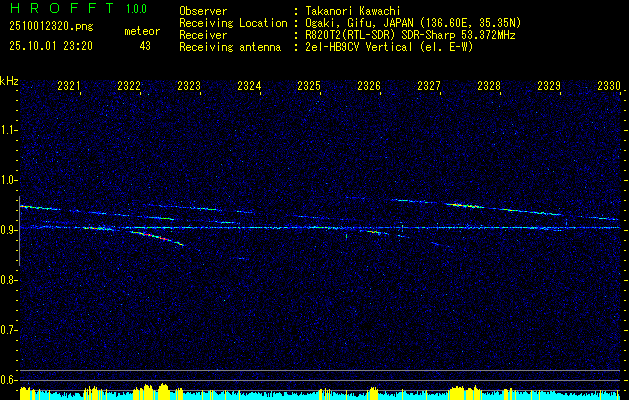Click the 2323 time marker
The height and width of the screenshot is (400, 629).
point(189,85)
